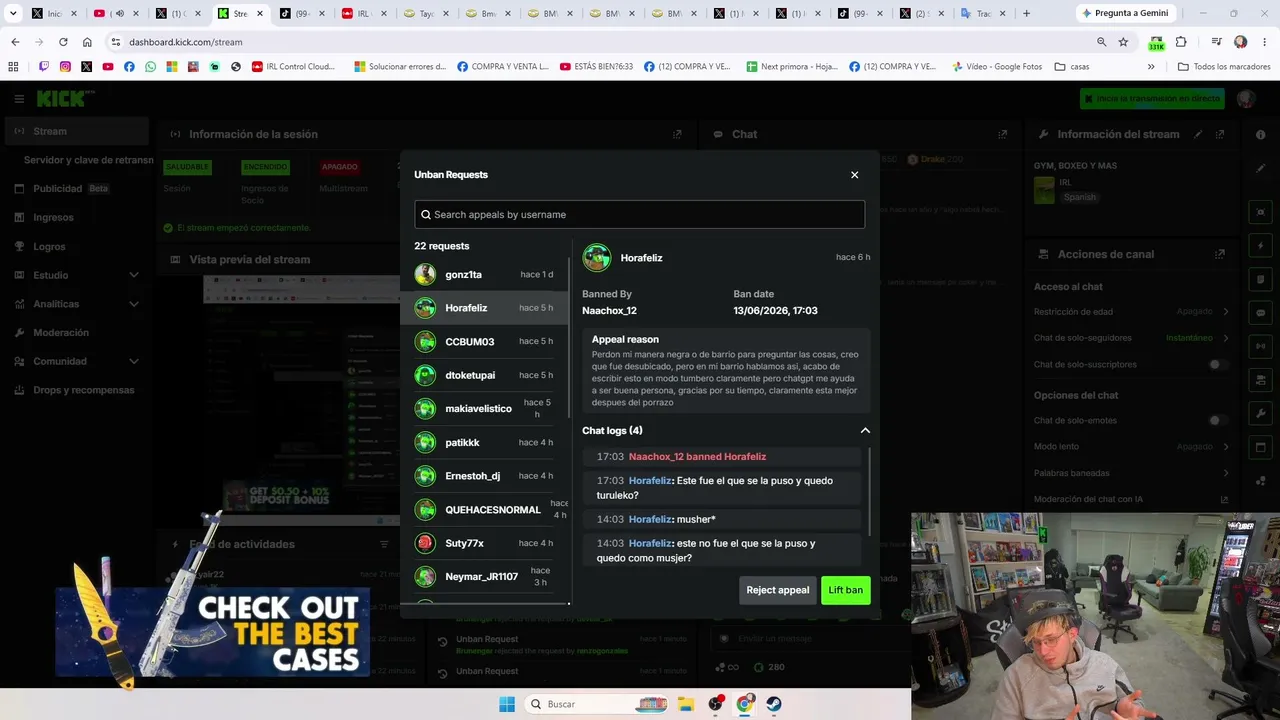
Task: Open the chat bubble icon in the right strip
Action: tap(1260, 313)
